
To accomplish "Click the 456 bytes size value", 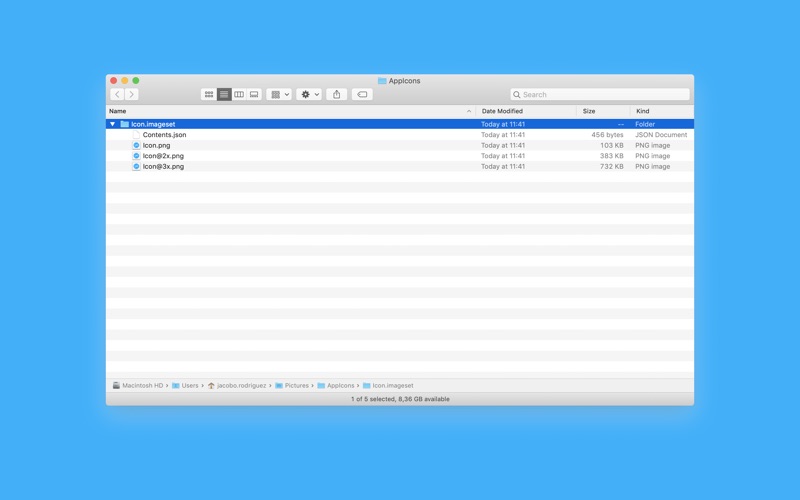I will (607, 135).
